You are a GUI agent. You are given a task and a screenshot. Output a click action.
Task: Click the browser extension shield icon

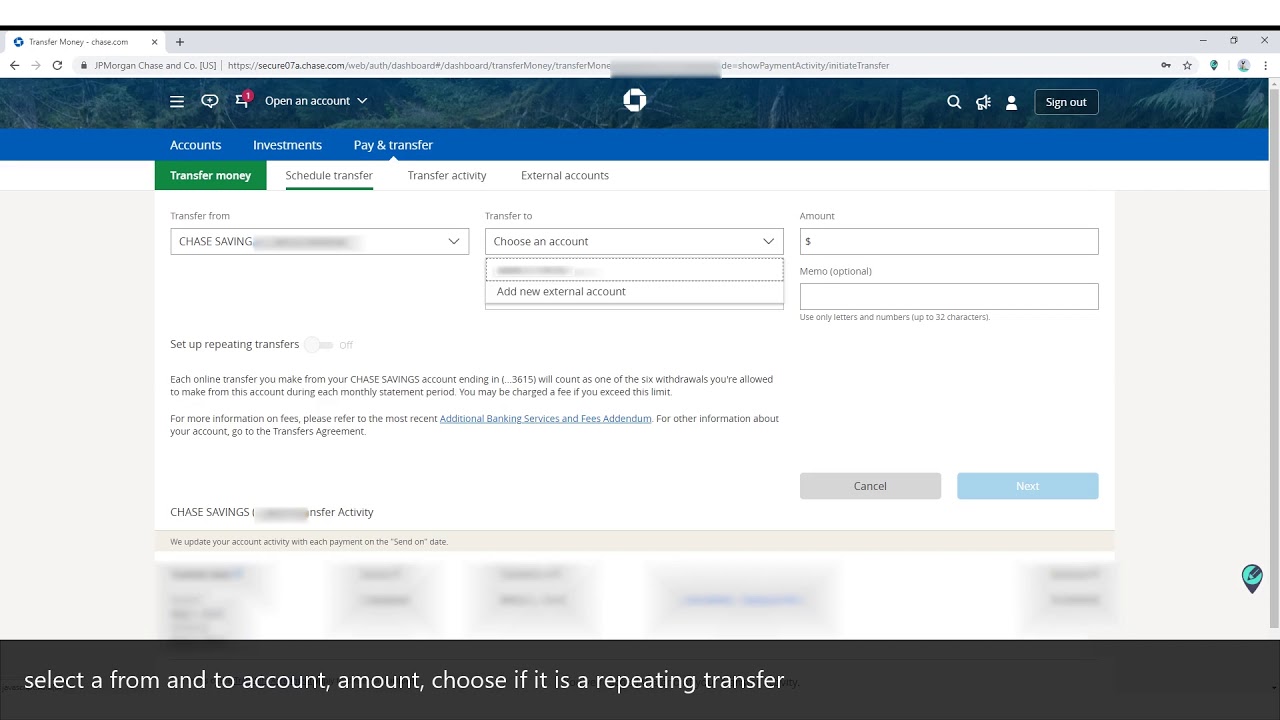point(1214,65)
